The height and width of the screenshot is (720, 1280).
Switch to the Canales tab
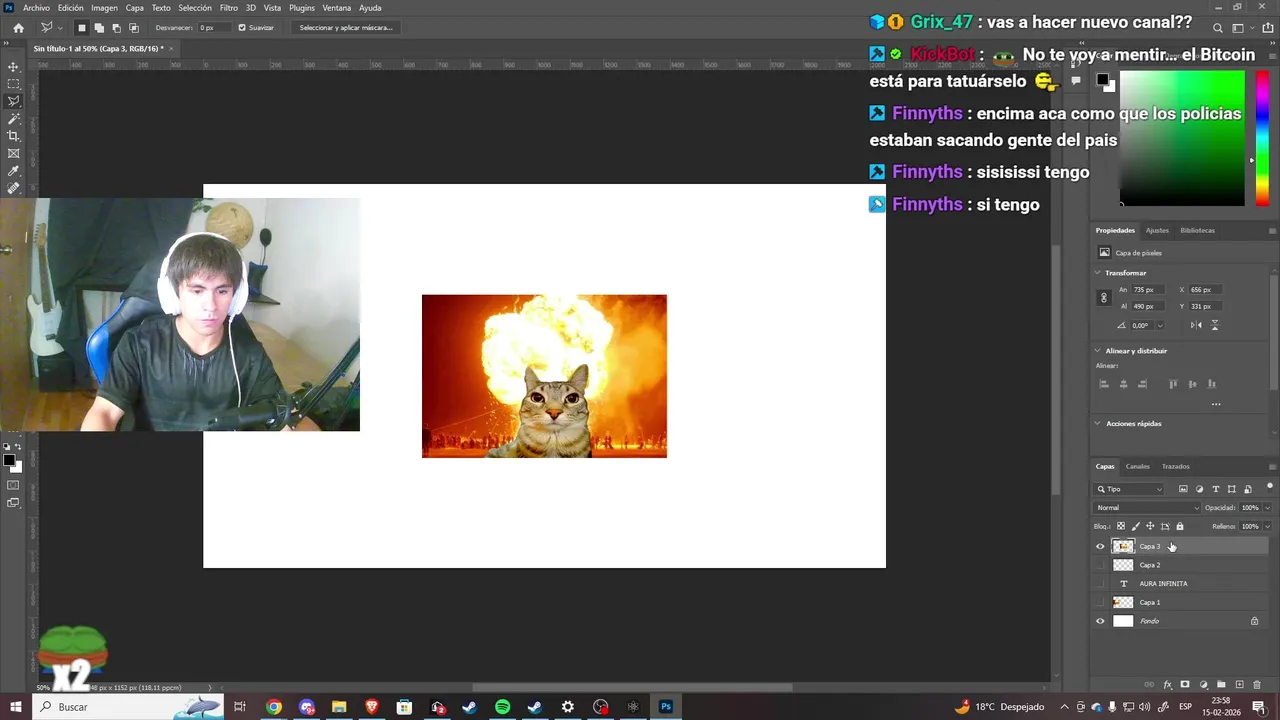(x=1138, y=466)
